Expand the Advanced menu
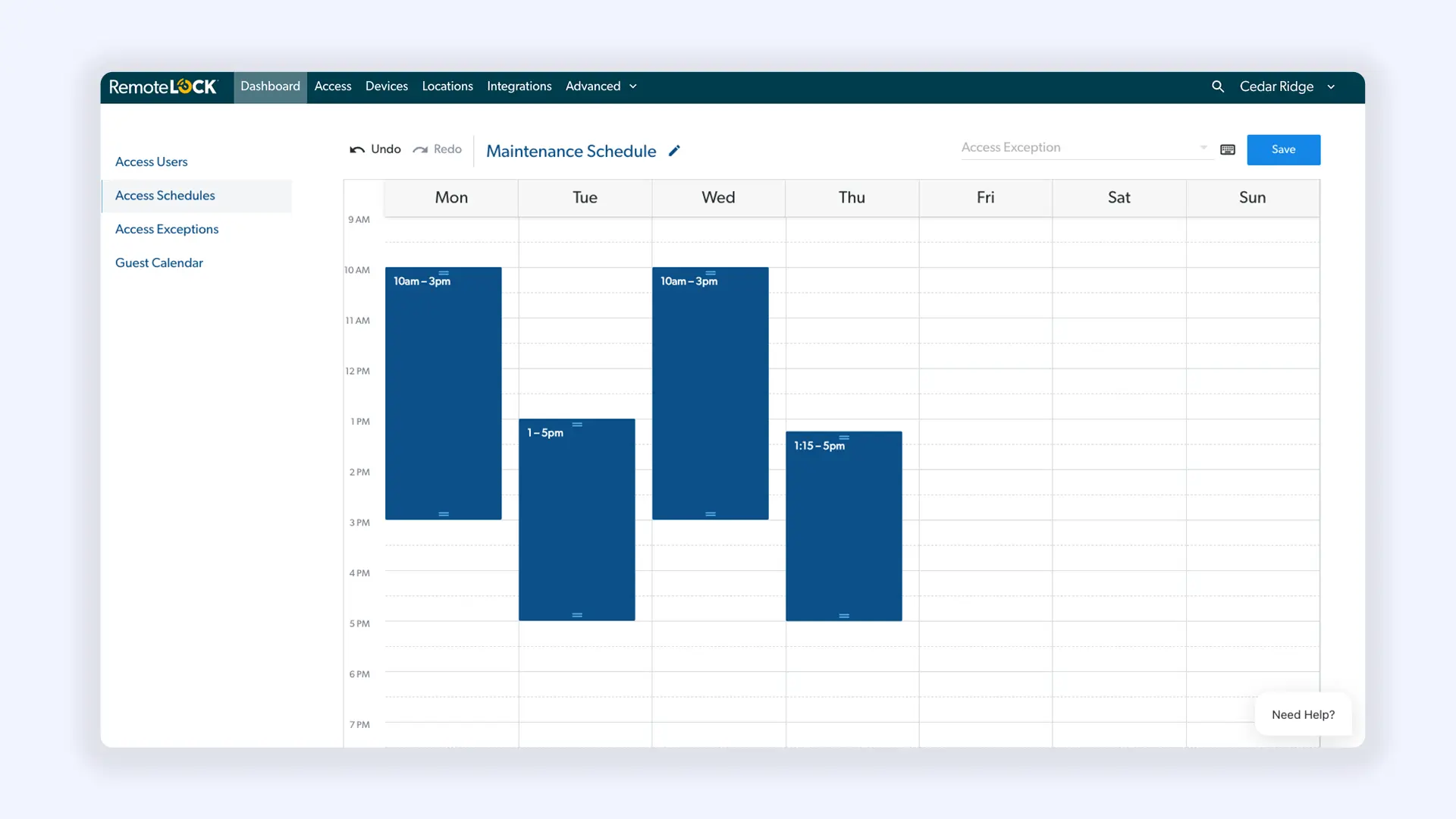 click(601, 86)
